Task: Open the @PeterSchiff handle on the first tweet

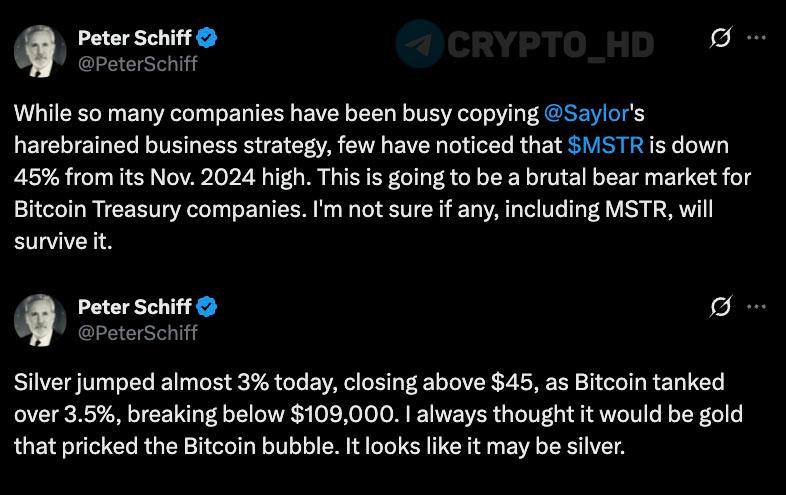Action: 138,65
